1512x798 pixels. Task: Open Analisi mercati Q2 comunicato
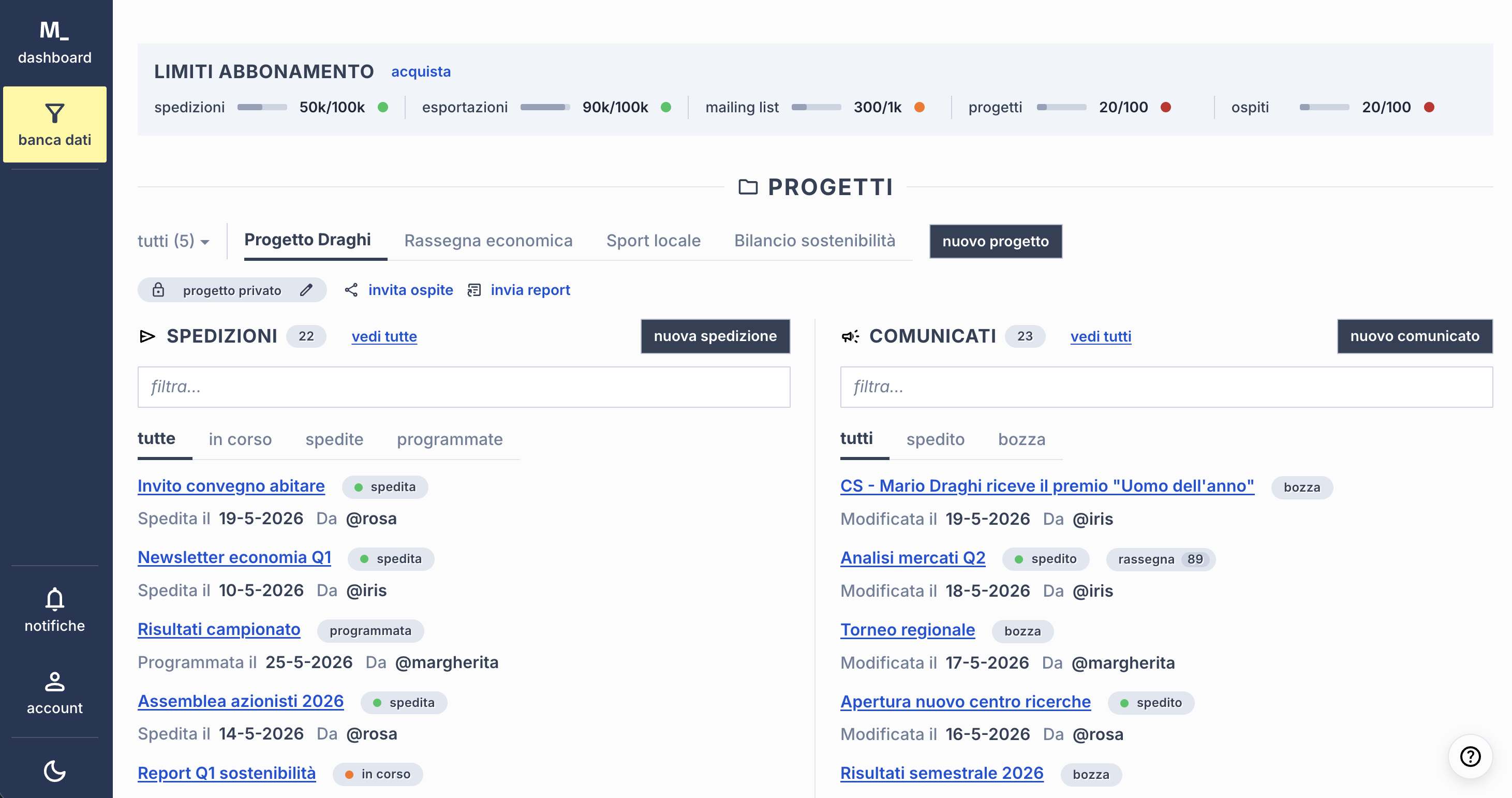tap(913, 558)
